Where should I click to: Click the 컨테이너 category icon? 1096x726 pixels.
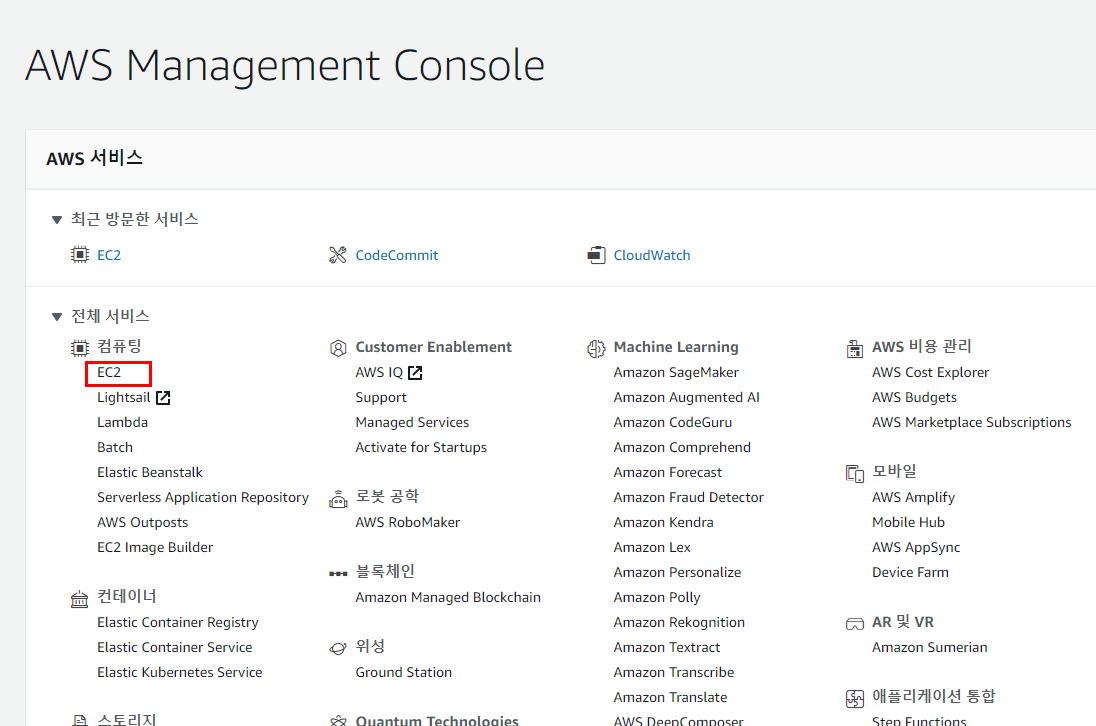point(80,598)
